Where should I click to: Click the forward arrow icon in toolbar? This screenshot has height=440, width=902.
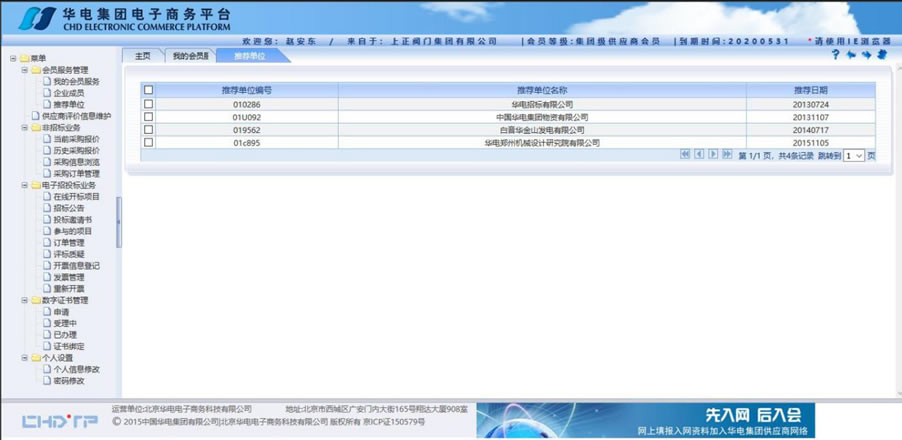[866, 55]
